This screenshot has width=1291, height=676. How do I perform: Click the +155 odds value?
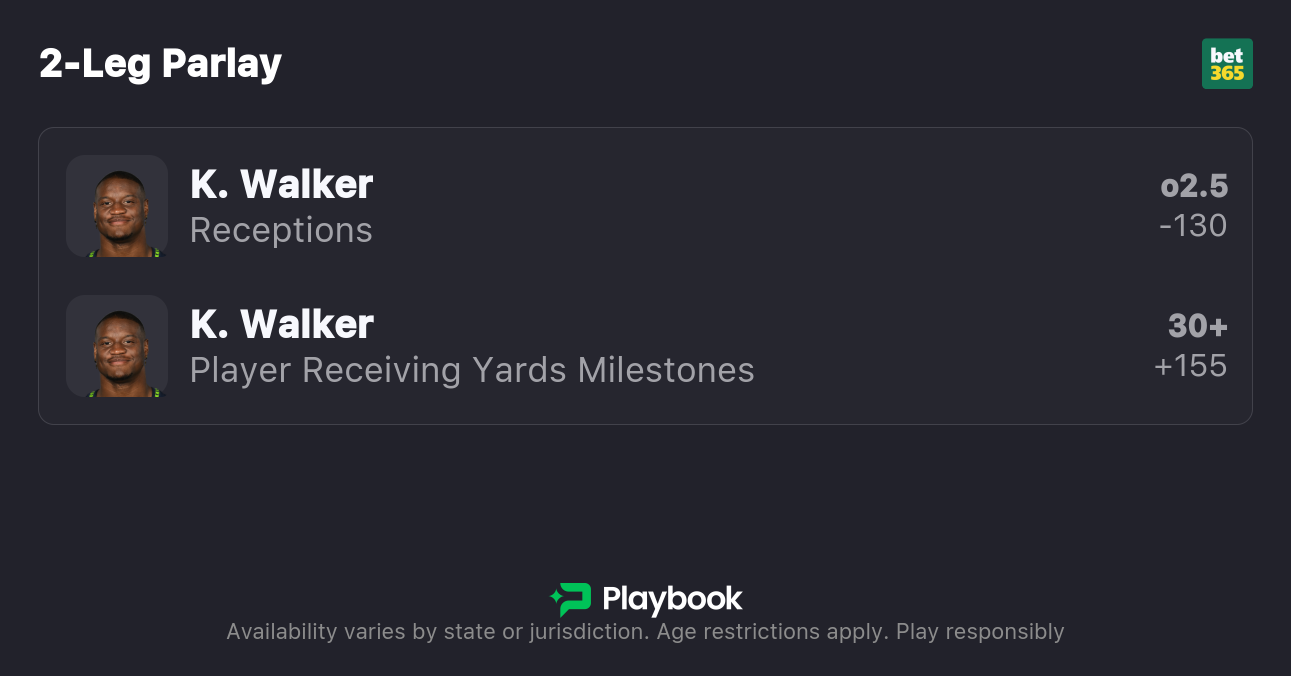[1190, 366]
